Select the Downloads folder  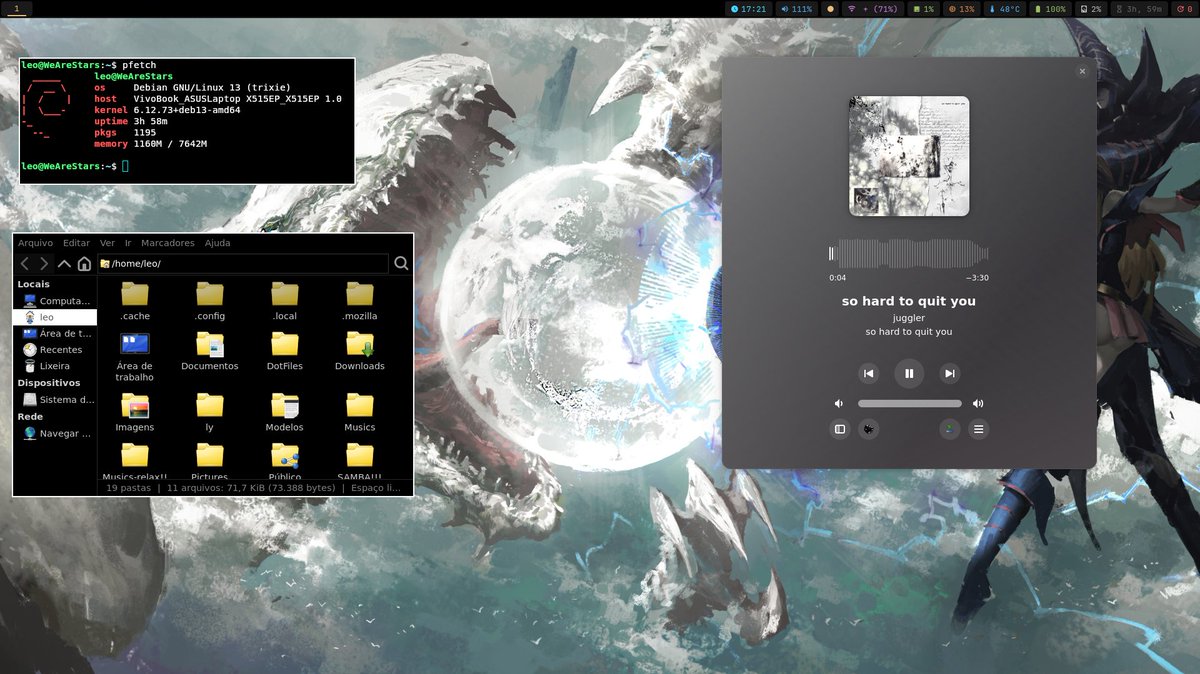(360, 351)
